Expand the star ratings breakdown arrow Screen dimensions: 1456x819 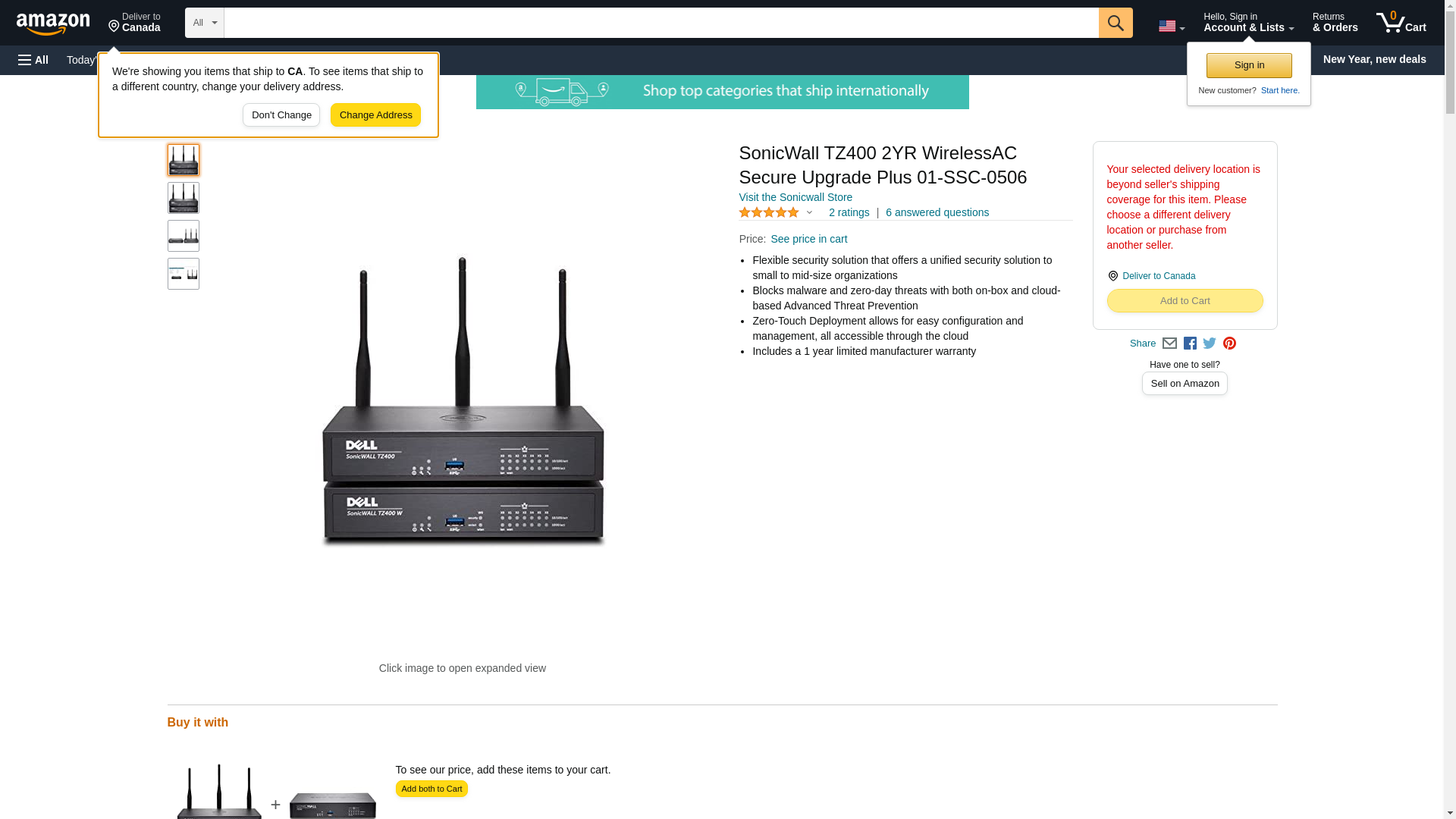(809, 213)
